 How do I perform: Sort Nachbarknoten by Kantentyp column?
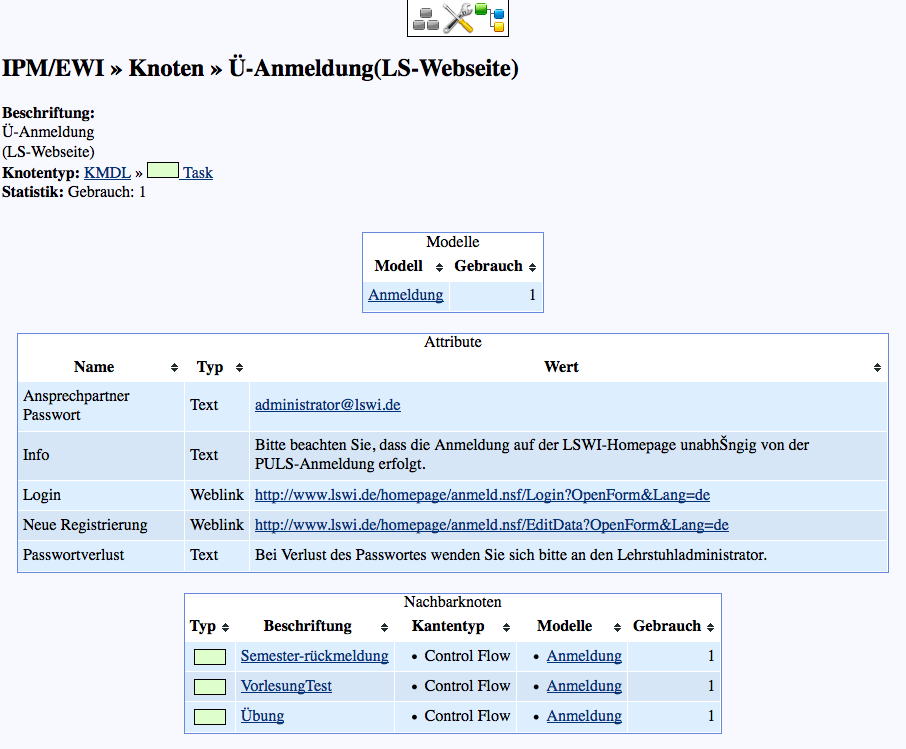click(x=506, y=627)
